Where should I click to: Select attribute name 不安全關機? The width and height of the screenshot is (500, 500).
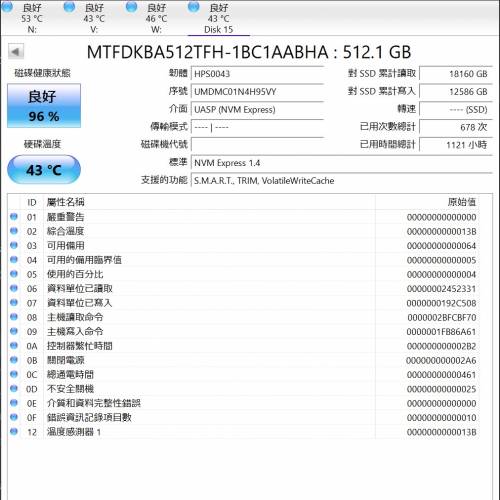[70, 389]
